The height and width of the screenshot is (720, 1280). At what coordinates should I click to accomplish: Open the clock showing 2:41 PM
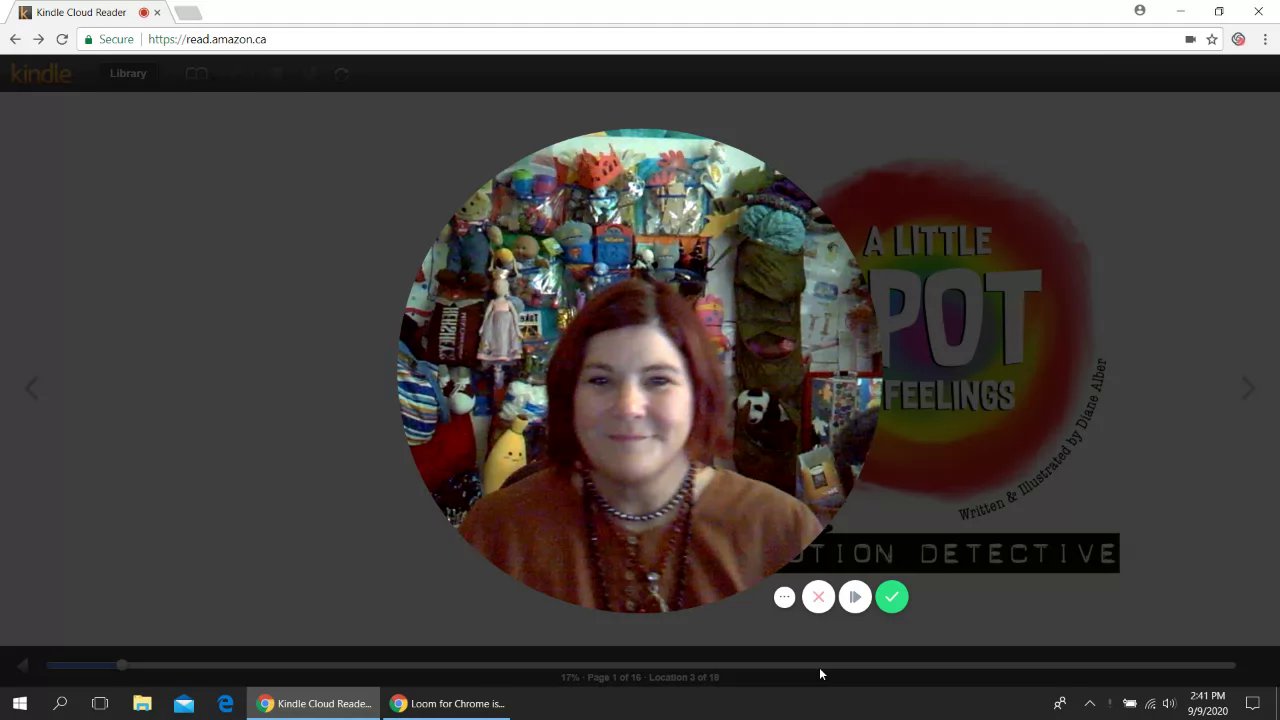[x=1208, y=703]
